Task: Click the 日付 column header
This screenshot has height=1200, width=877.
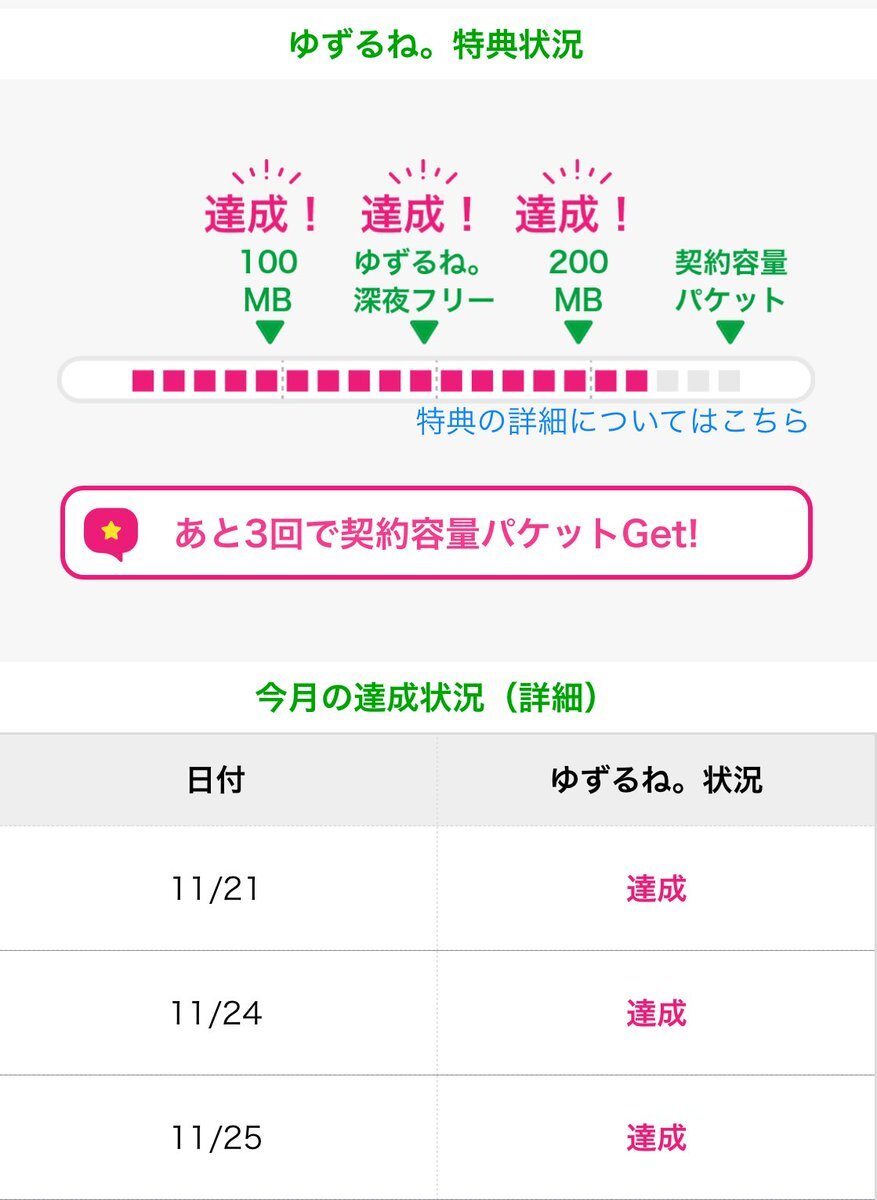Action: pos(216,781)
